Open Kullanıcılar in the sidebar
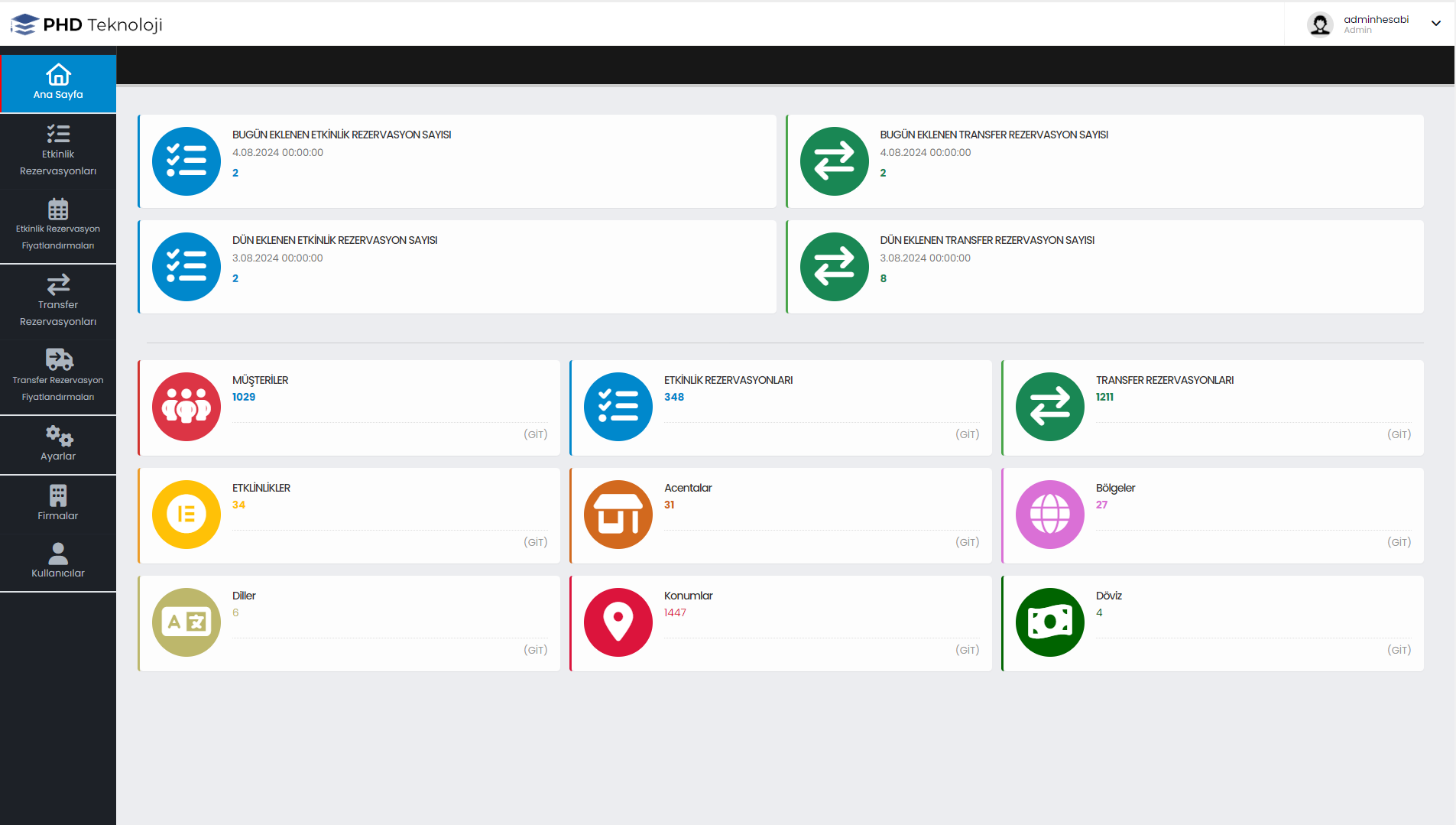Viewport: 1456px width, 825px height. (58, 561)
